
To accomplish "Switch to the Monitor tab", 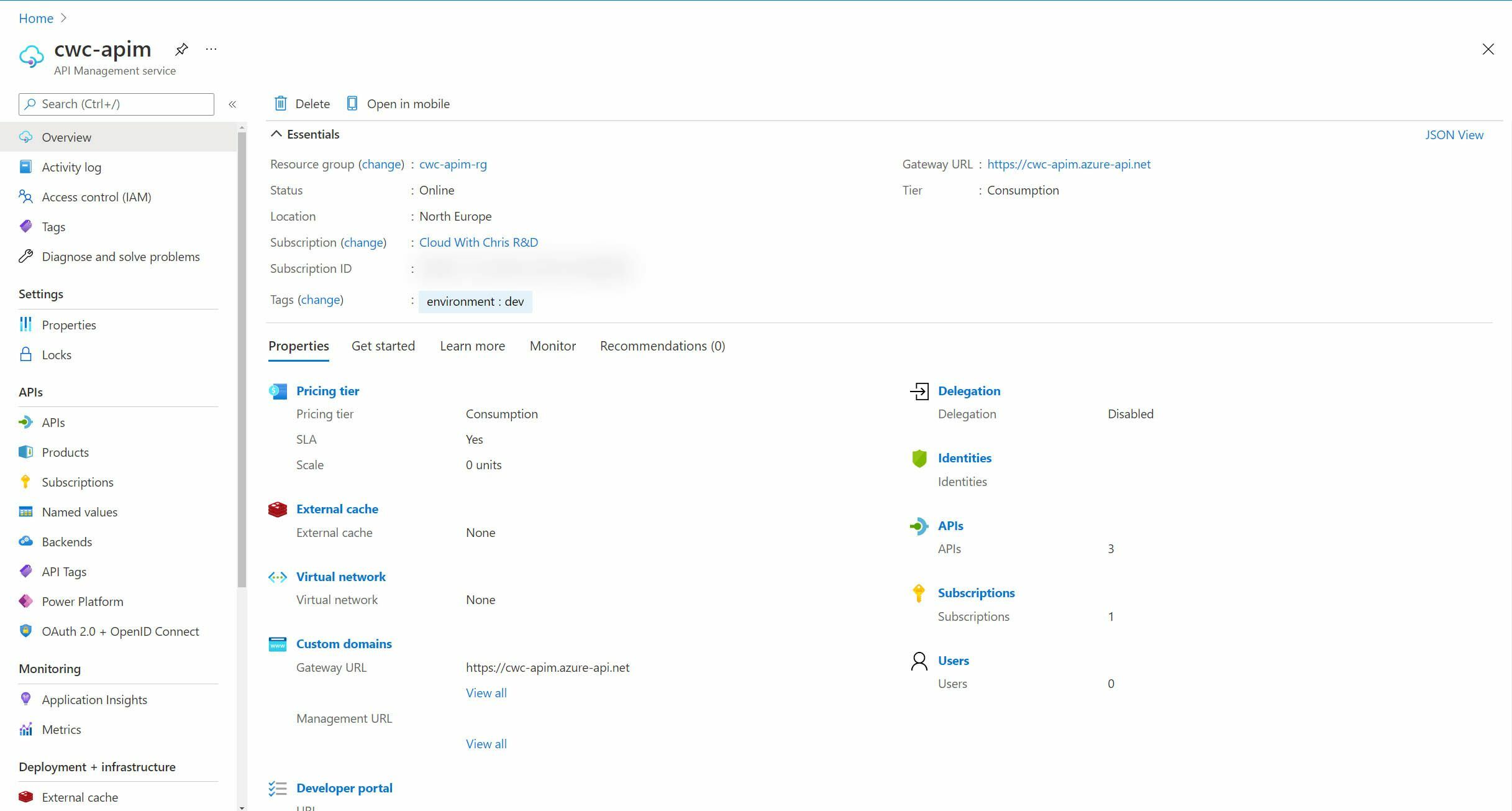I will coord(552,346).
